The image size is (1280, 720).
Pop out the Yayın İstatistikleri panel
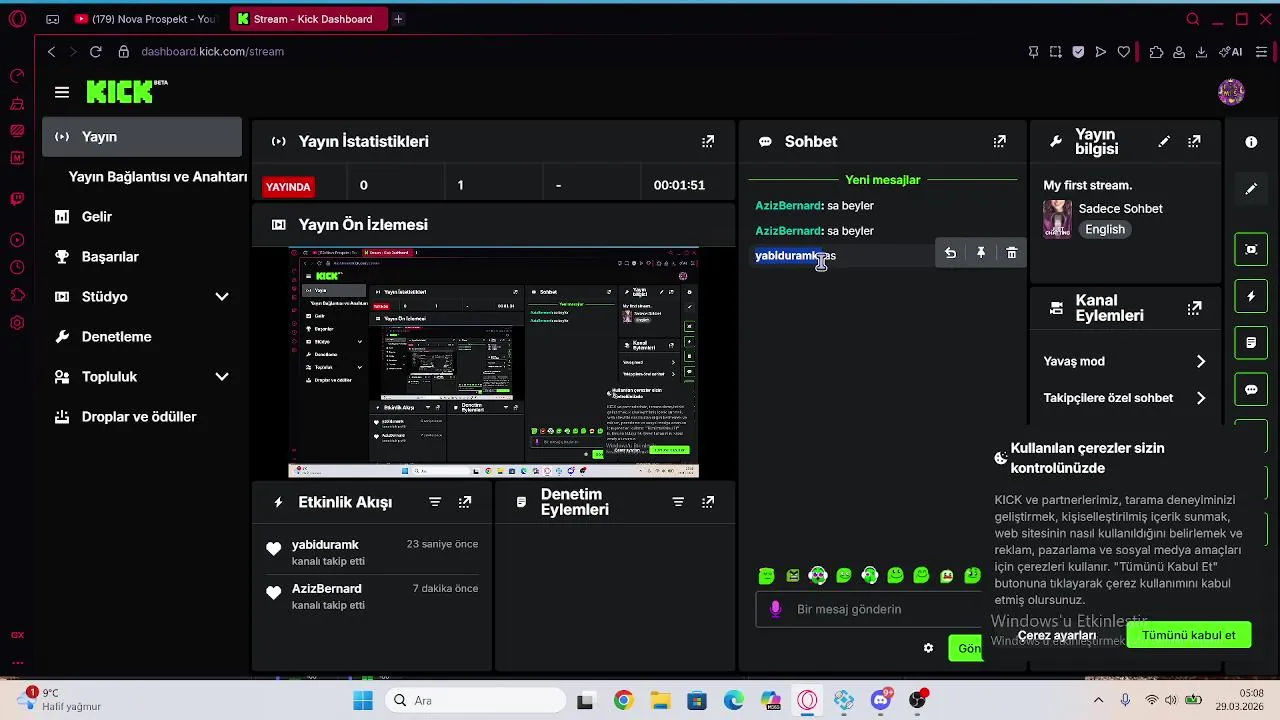click(x=708, y=142)
